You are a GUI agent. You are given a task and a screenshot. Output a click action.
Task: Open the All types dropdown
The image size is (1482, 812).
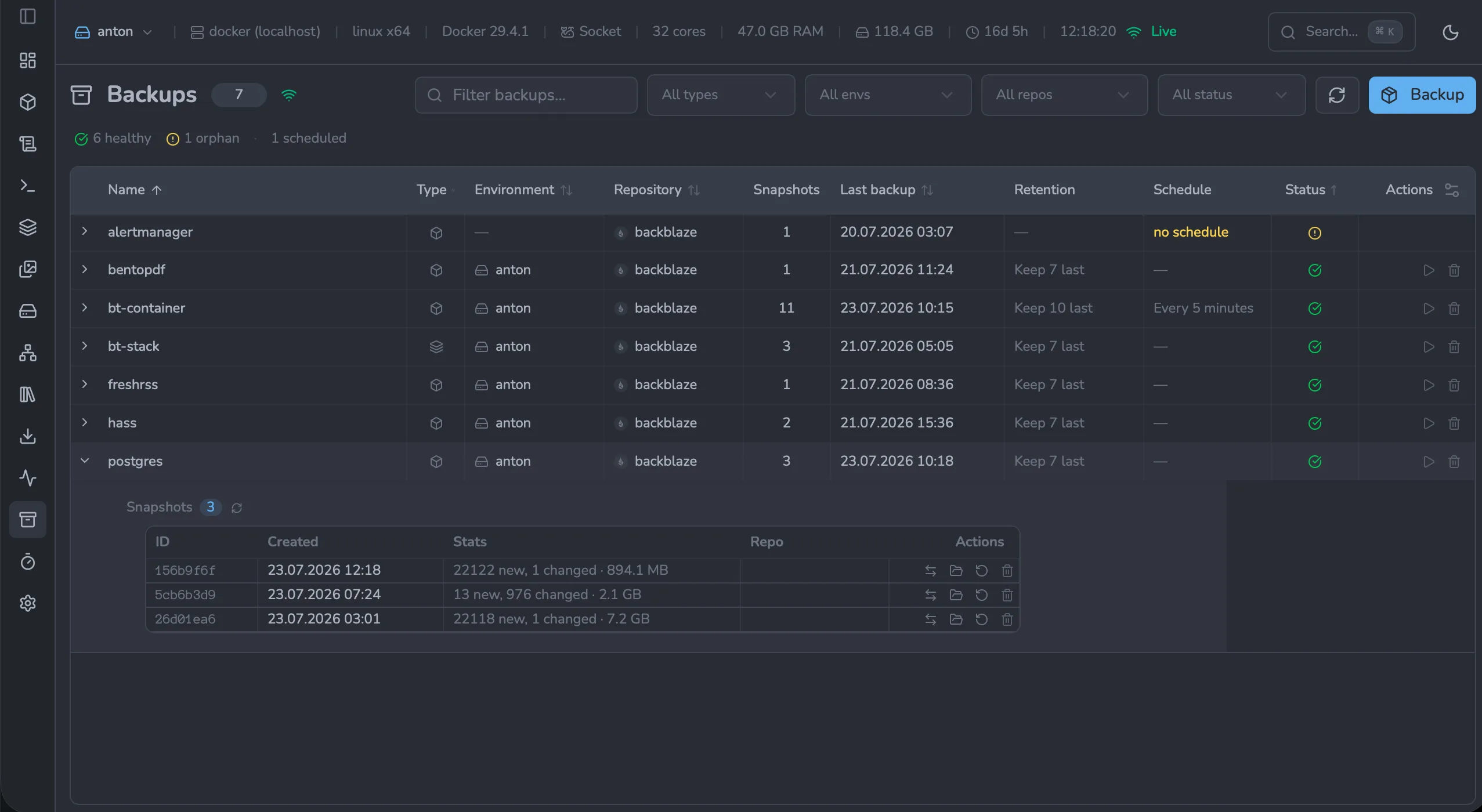pos(721,95)
